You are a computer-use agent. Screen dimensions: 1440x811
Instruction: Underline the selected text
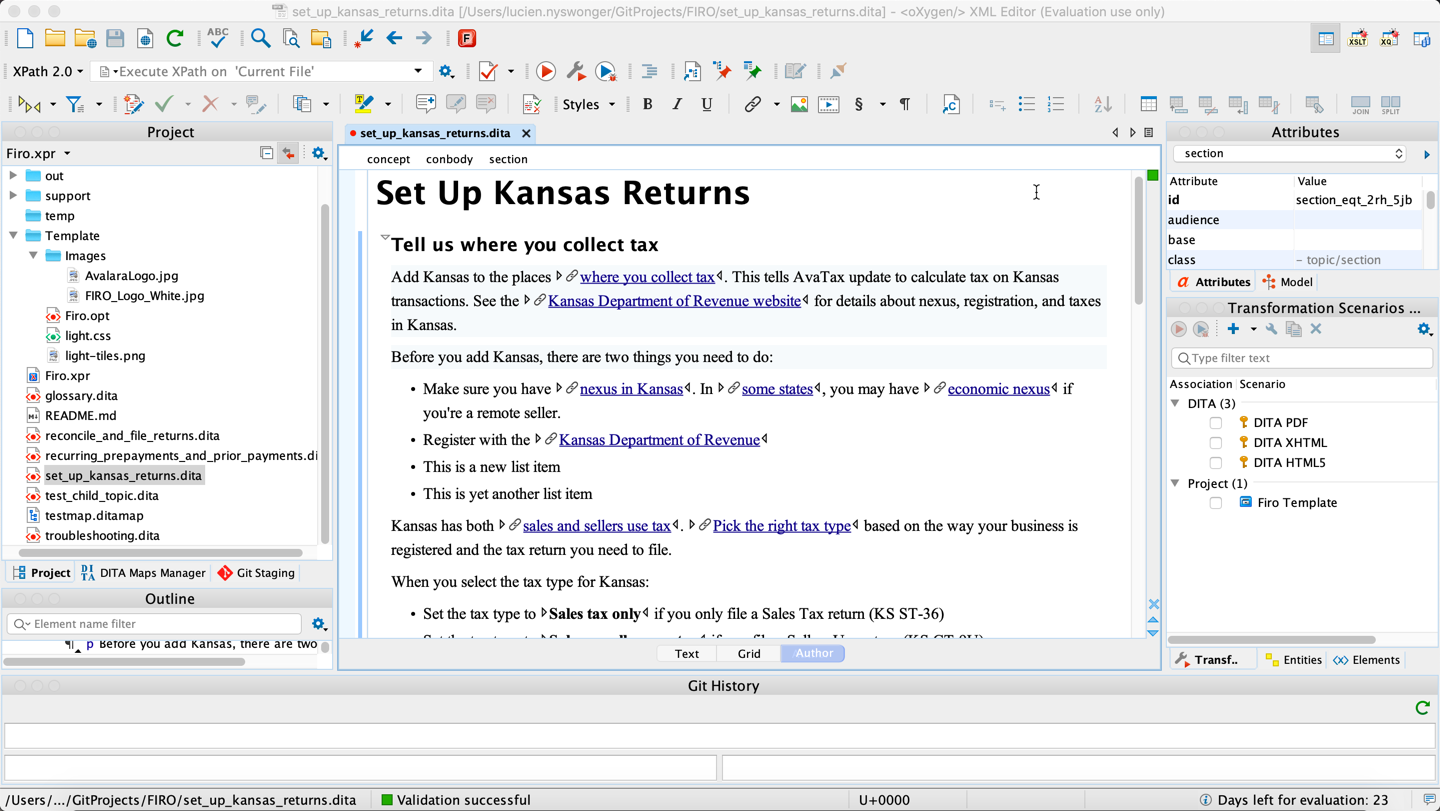coord(707,104)
